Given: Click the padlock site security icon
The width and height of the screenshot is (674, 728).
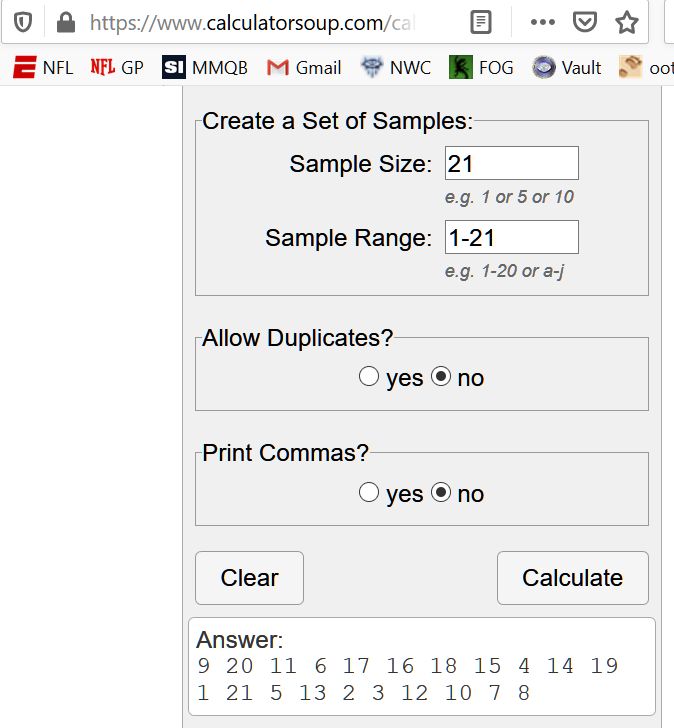Looking at the screenshot, I should point(66,21).
